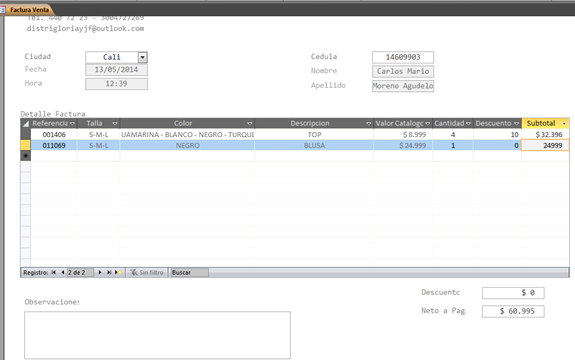Open the Ciudad combo box dropdown
This screenshot has height=360, width=575.
pyautogui.click(x=143, y=57)
